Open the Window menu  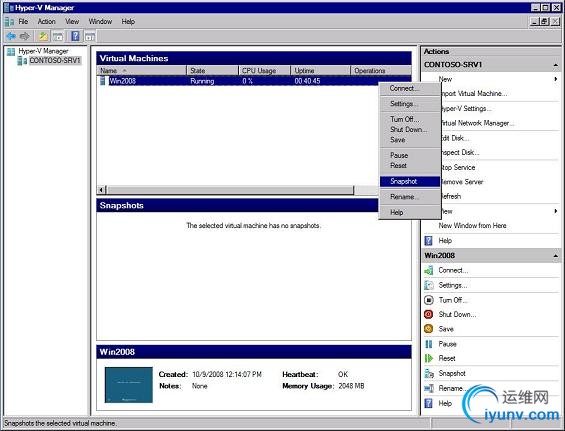pos(100,22)
